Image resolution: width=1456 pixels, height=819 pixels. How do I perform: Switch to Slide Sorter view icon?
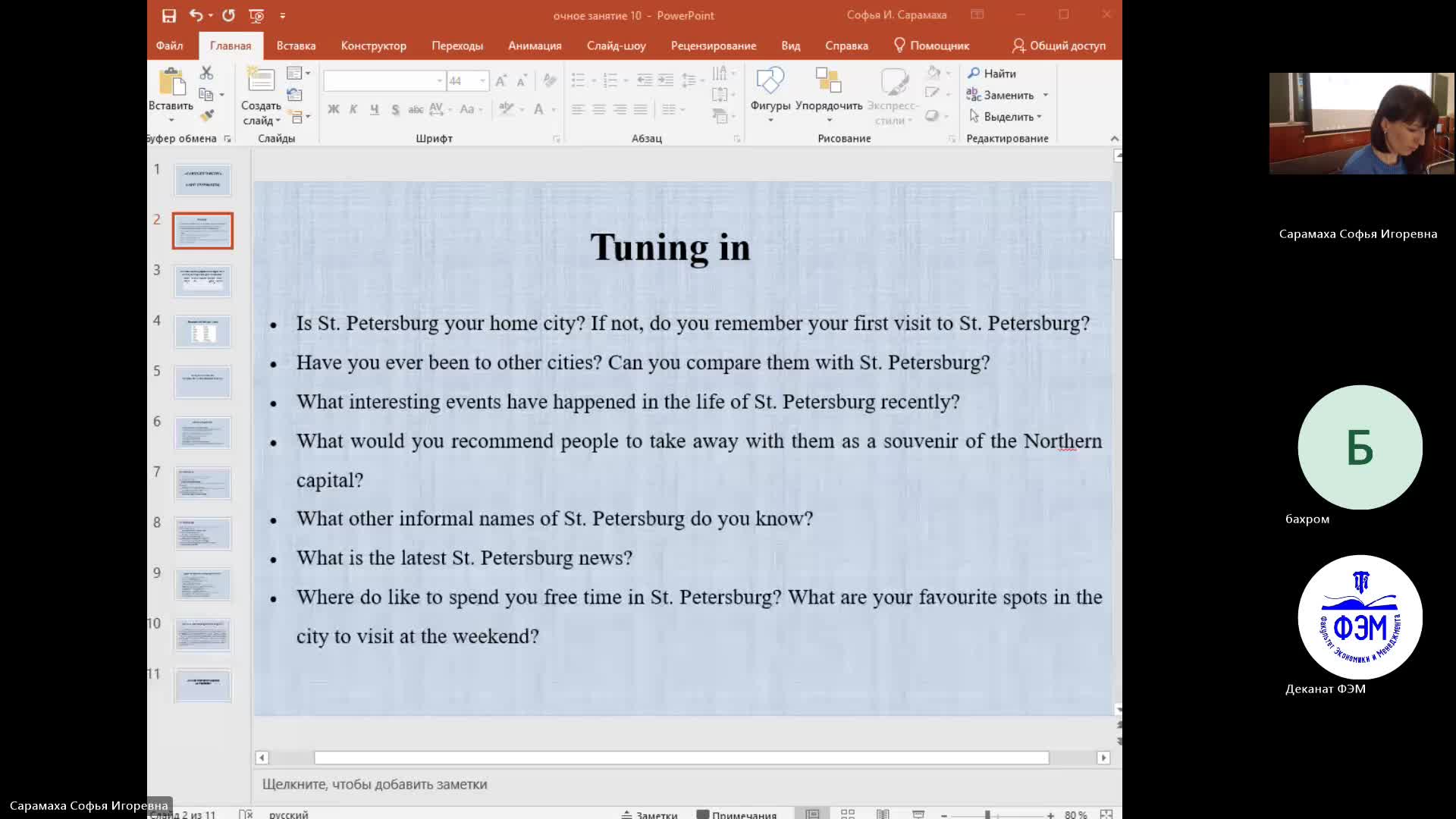[x=848, y=814]
